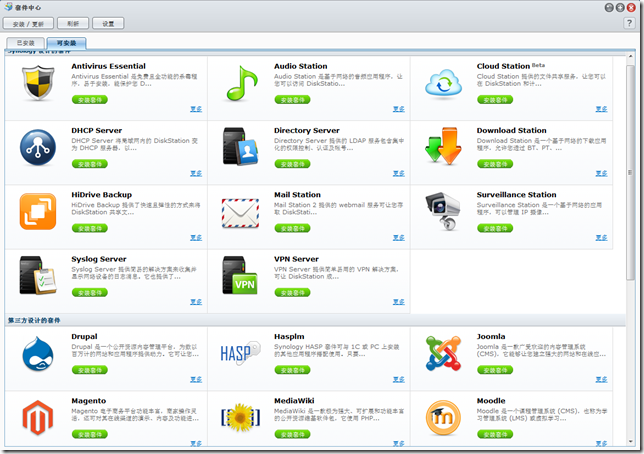Click the HiDrive Backup orange icon
The image size is (644, 454).
(x=38, y=212)
